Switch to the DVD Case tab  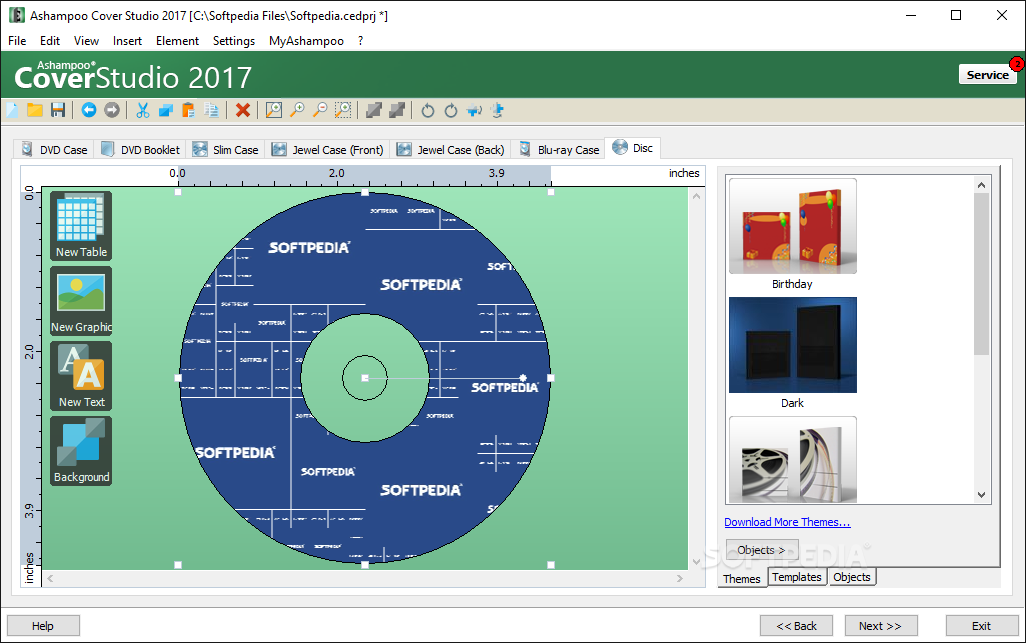click(x=54, y=149)
